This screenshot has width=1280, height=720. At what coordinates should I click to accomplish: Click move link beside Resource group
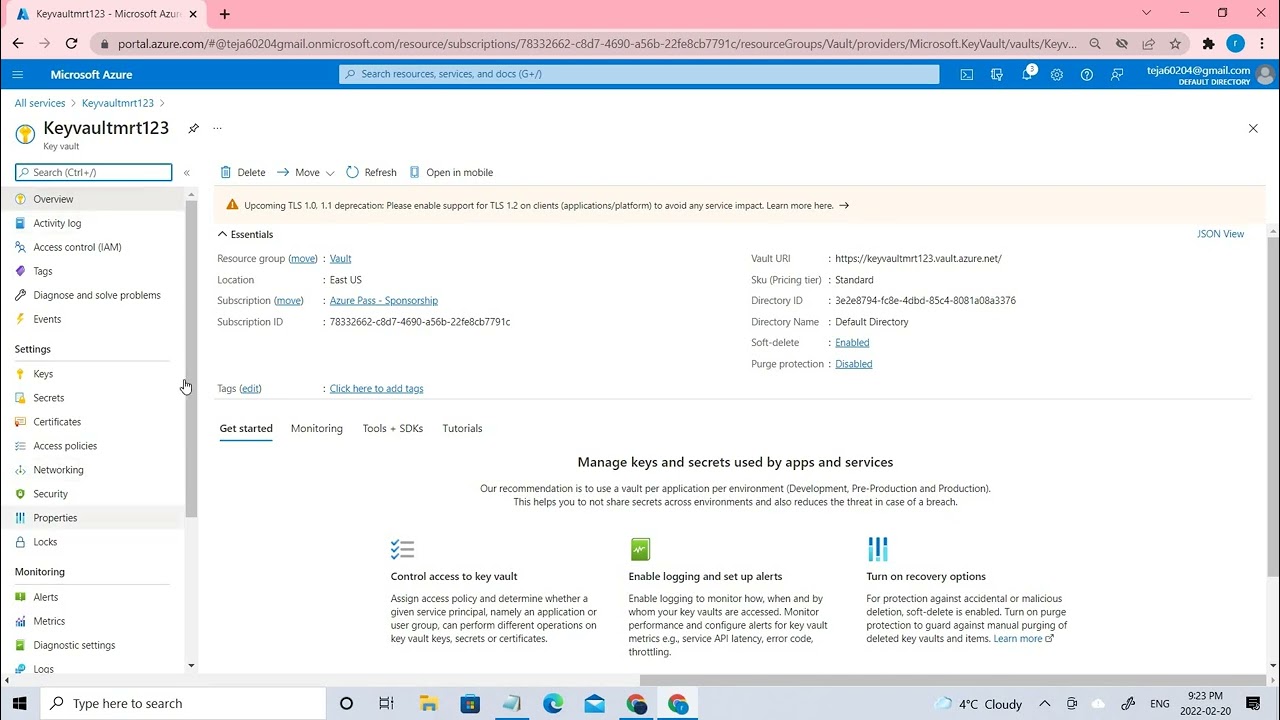pos(303,258)
